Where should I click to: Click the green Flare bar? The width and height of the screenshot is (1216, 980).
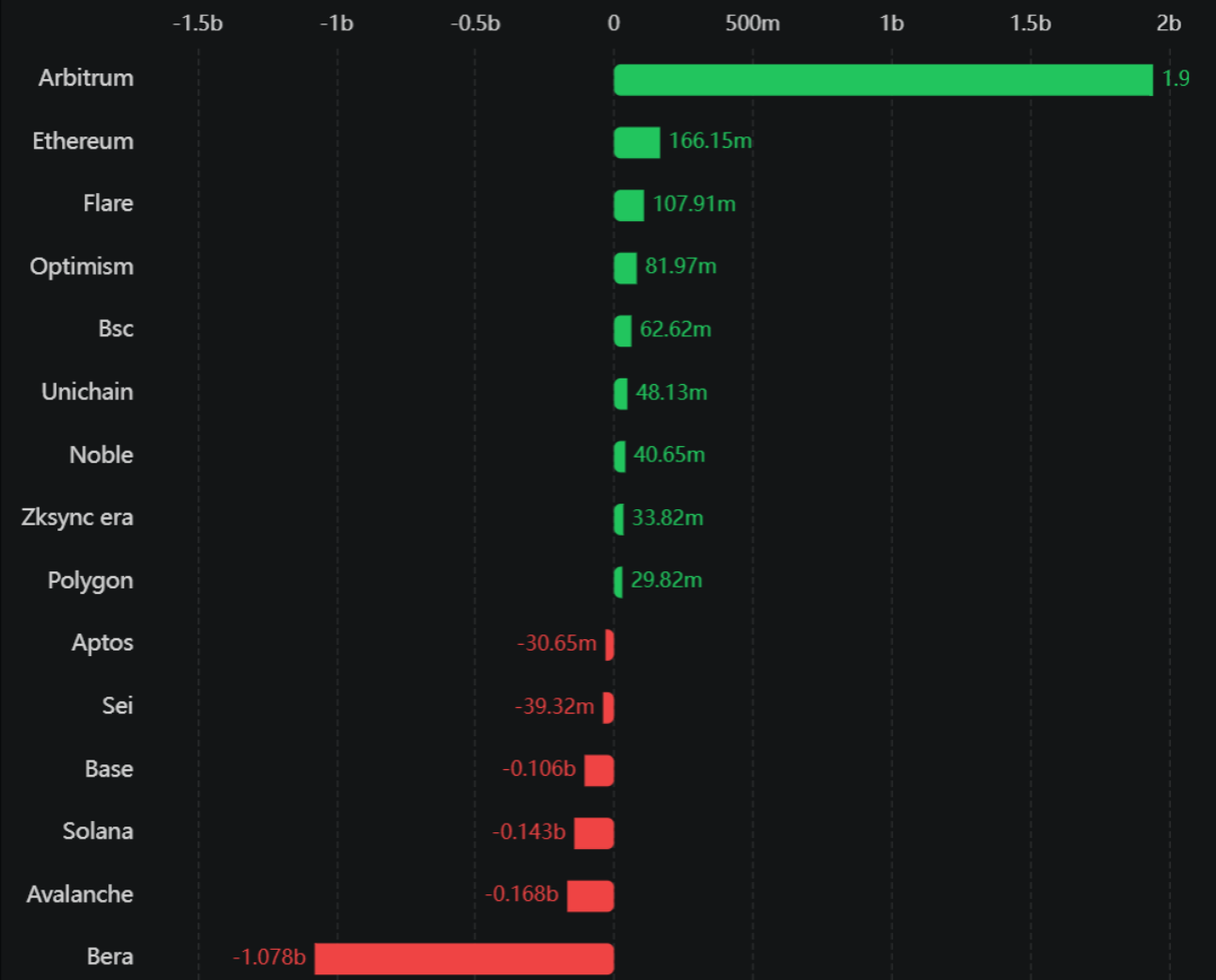click(x=629, y=205)
